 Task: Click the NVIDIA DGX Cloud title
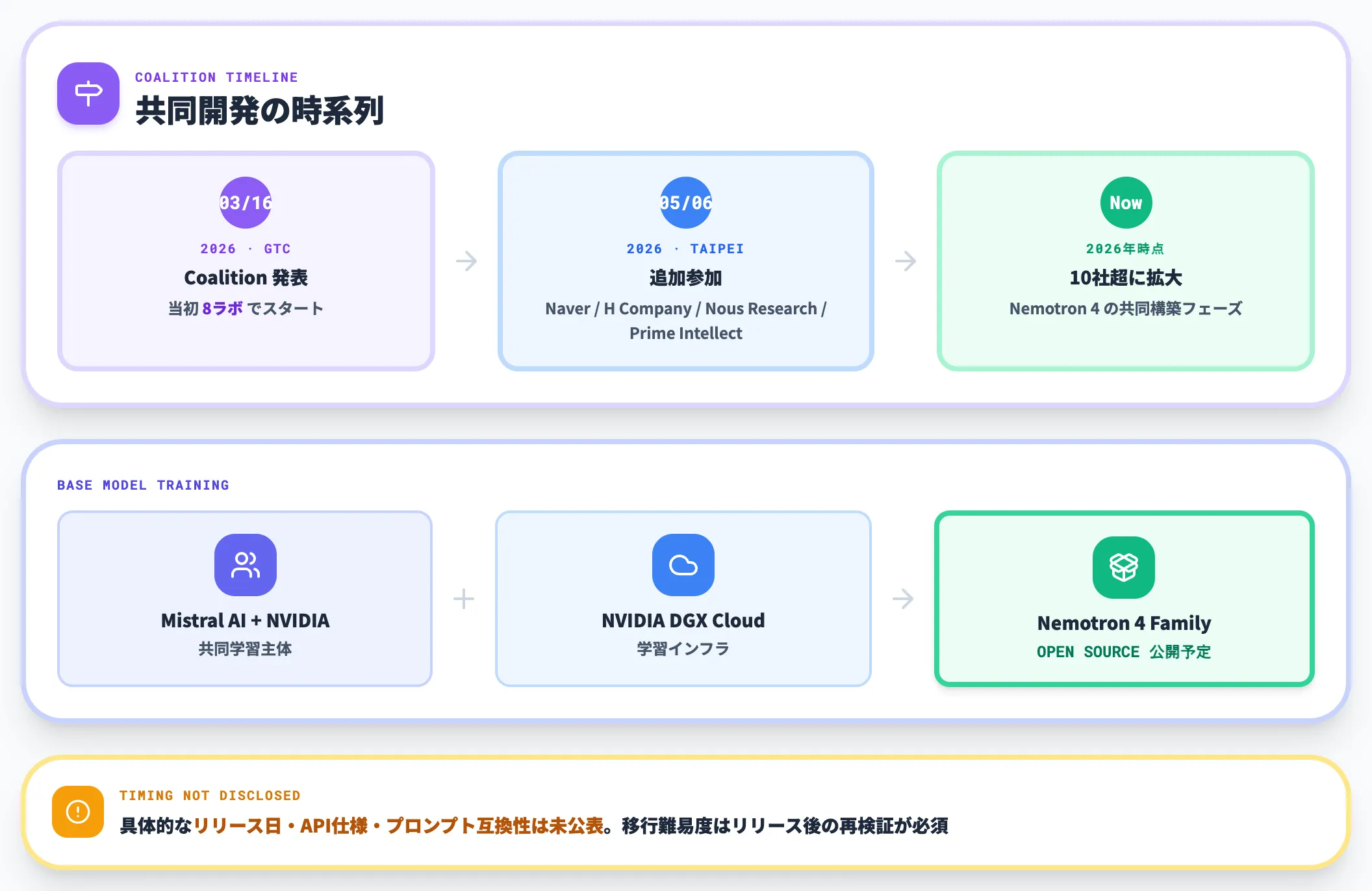[683, 621]
